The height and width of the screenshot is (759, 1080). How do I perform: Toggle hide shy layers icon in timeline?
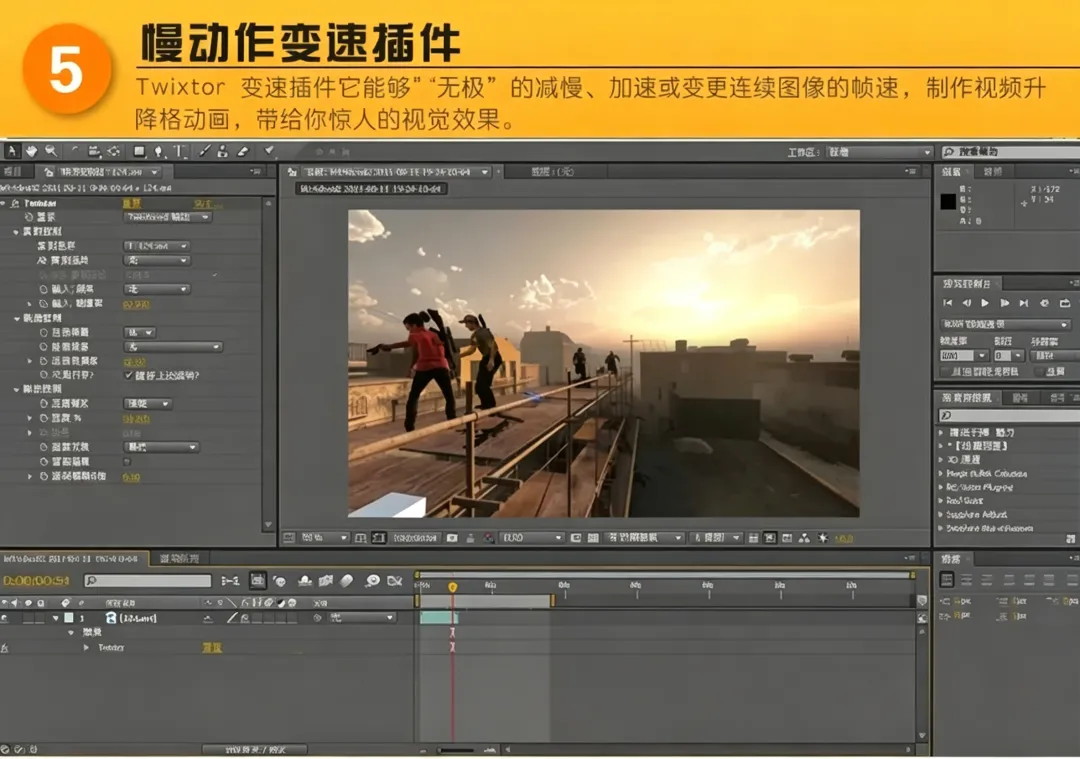[304, 581]
